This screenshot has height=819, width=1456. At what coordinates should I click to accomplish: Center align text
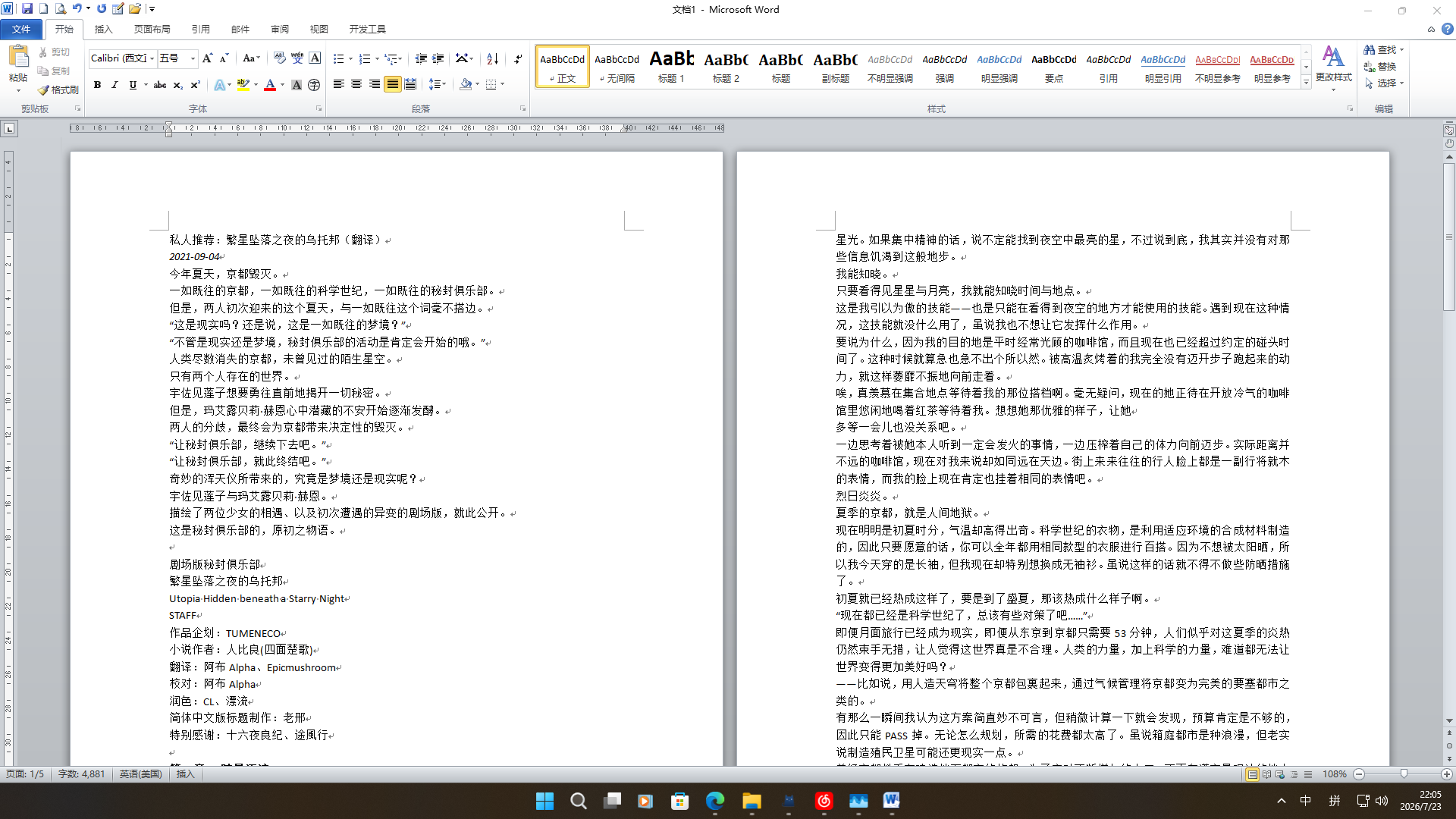356,84
